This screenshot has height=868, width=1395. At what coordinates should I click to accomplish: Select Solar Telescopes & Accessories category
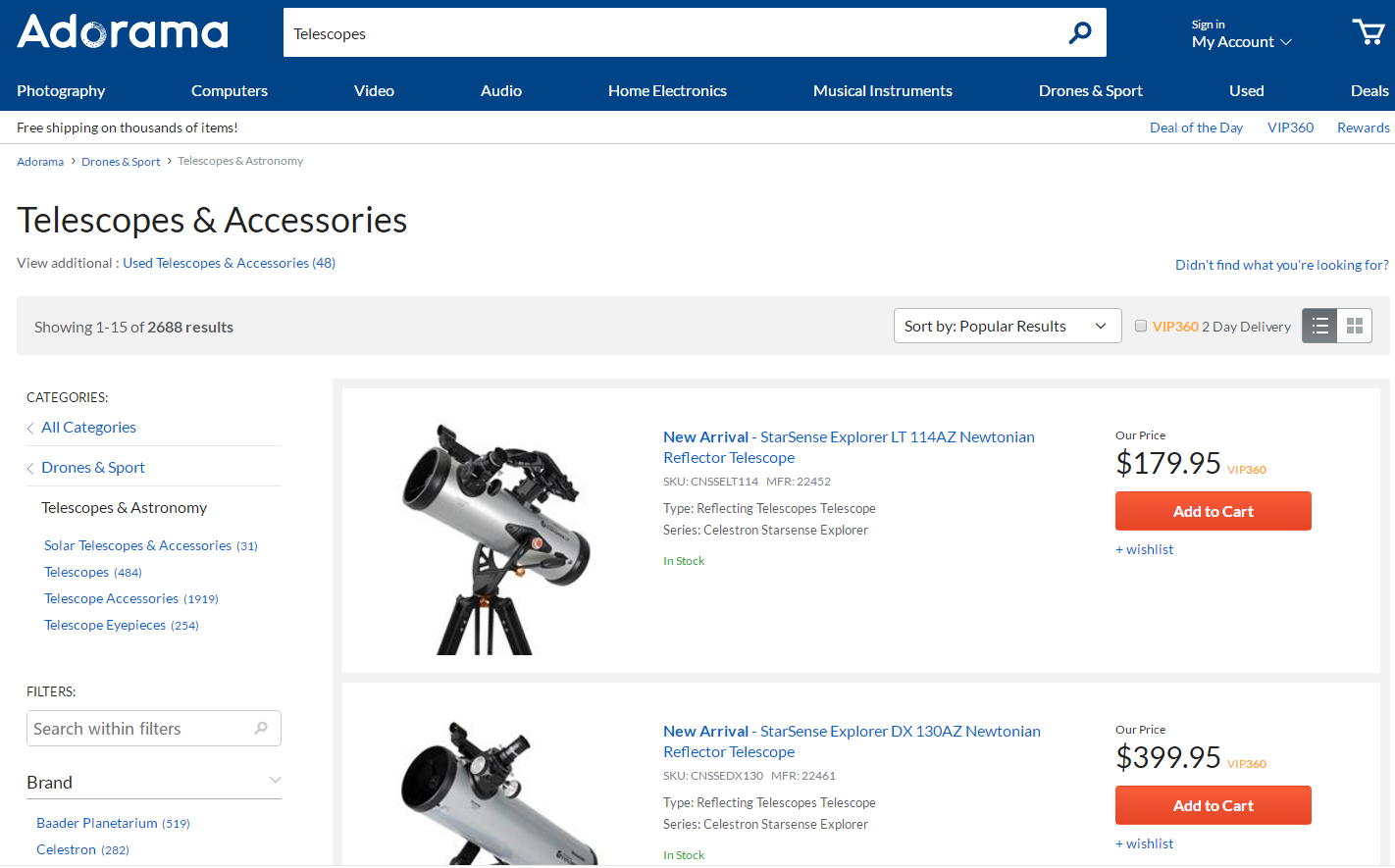[150, 545]
